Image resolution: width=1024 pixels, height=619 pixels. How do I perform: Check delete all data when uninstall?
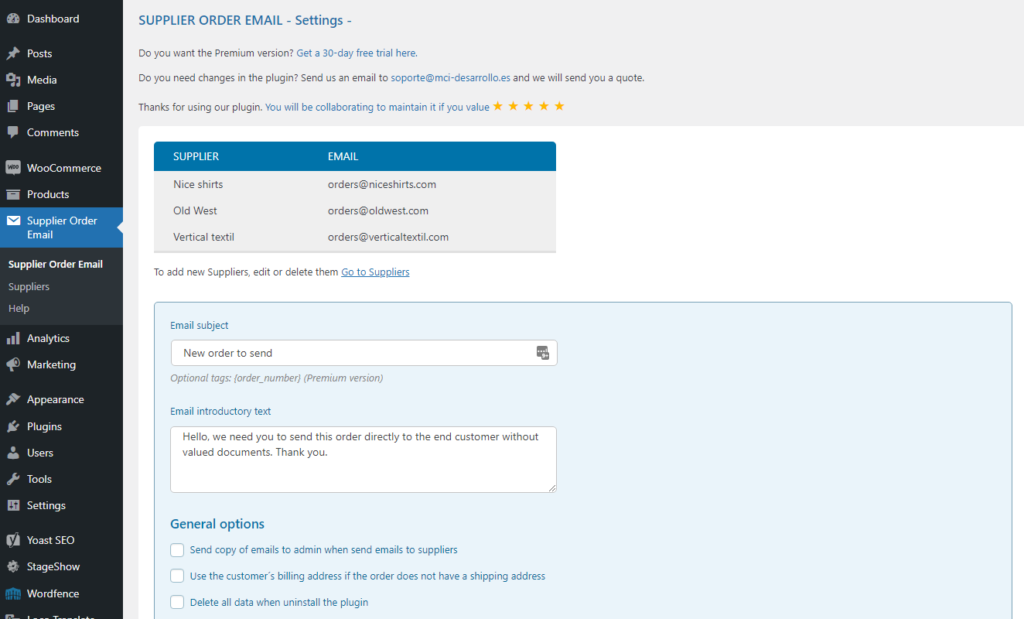(177, 602)
